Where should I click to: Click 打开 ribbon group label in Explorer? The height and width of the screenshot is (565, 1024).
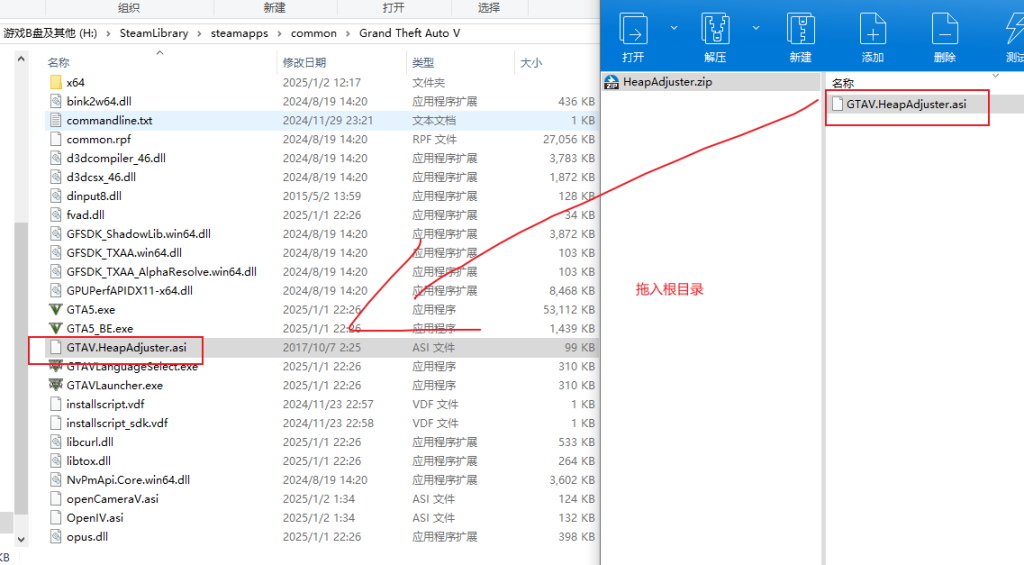point(393,8)
